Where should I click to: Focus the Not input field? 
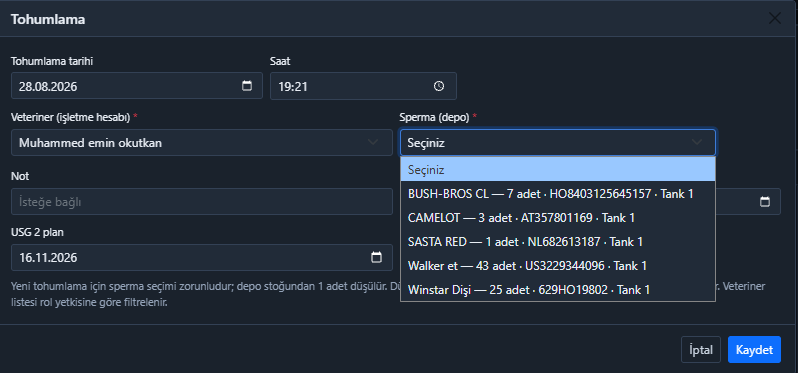click(202, 202)
